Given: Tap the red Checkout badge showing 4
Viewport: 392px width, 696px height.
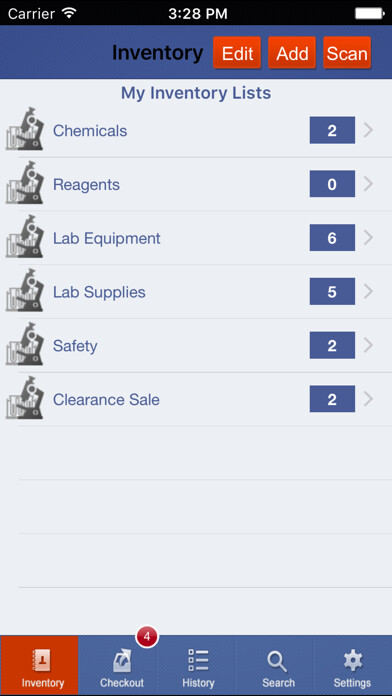Looking at the screenshot, I should click(x=147, y=637).
